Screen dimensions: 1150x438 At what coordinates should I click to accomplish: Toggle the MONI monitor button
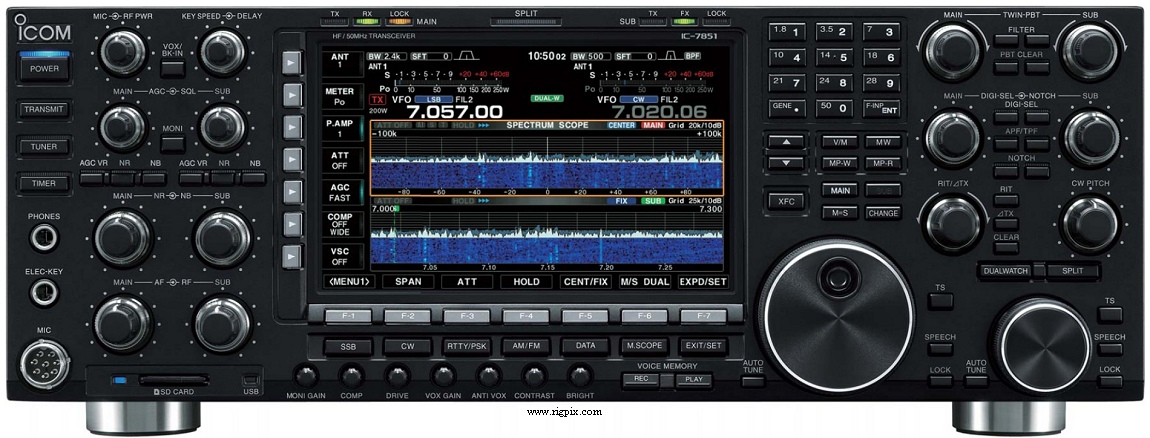click(x=172, y=144)
